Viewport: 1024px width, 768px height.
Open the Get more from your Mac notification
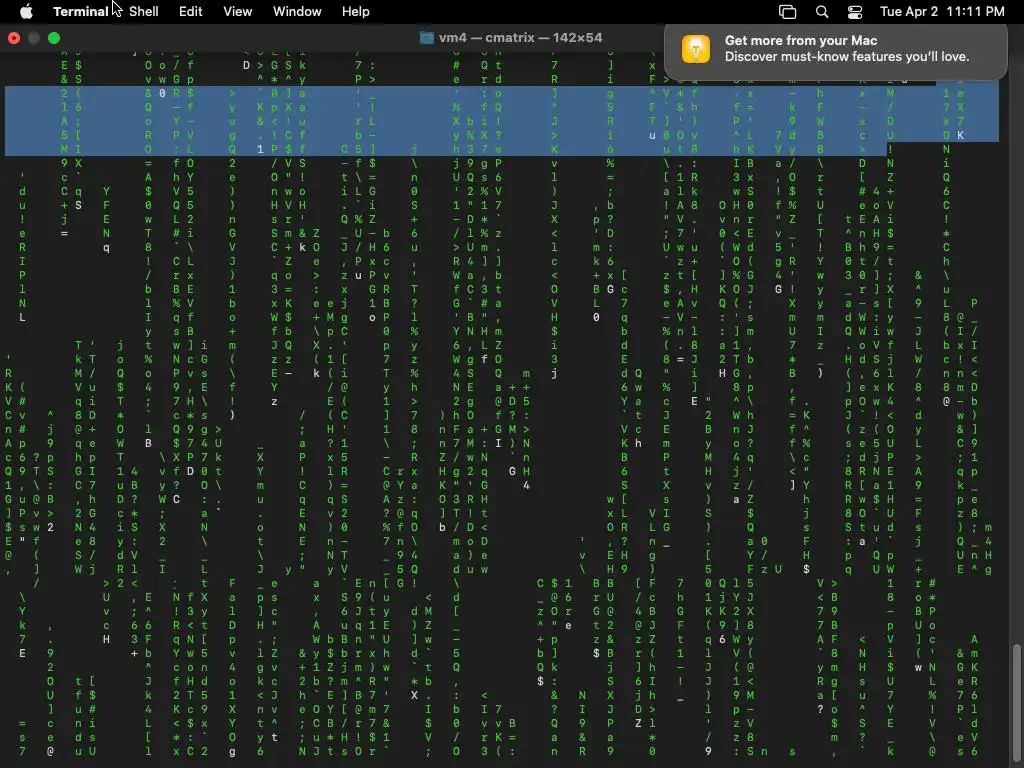click(x=835, y=50)
